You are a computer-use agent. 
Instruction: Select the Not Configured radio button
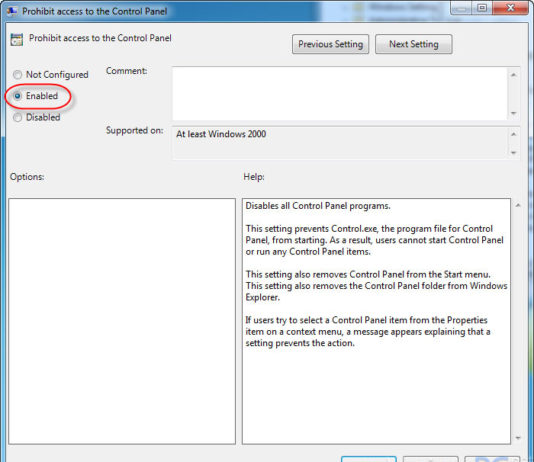(17, 75)
